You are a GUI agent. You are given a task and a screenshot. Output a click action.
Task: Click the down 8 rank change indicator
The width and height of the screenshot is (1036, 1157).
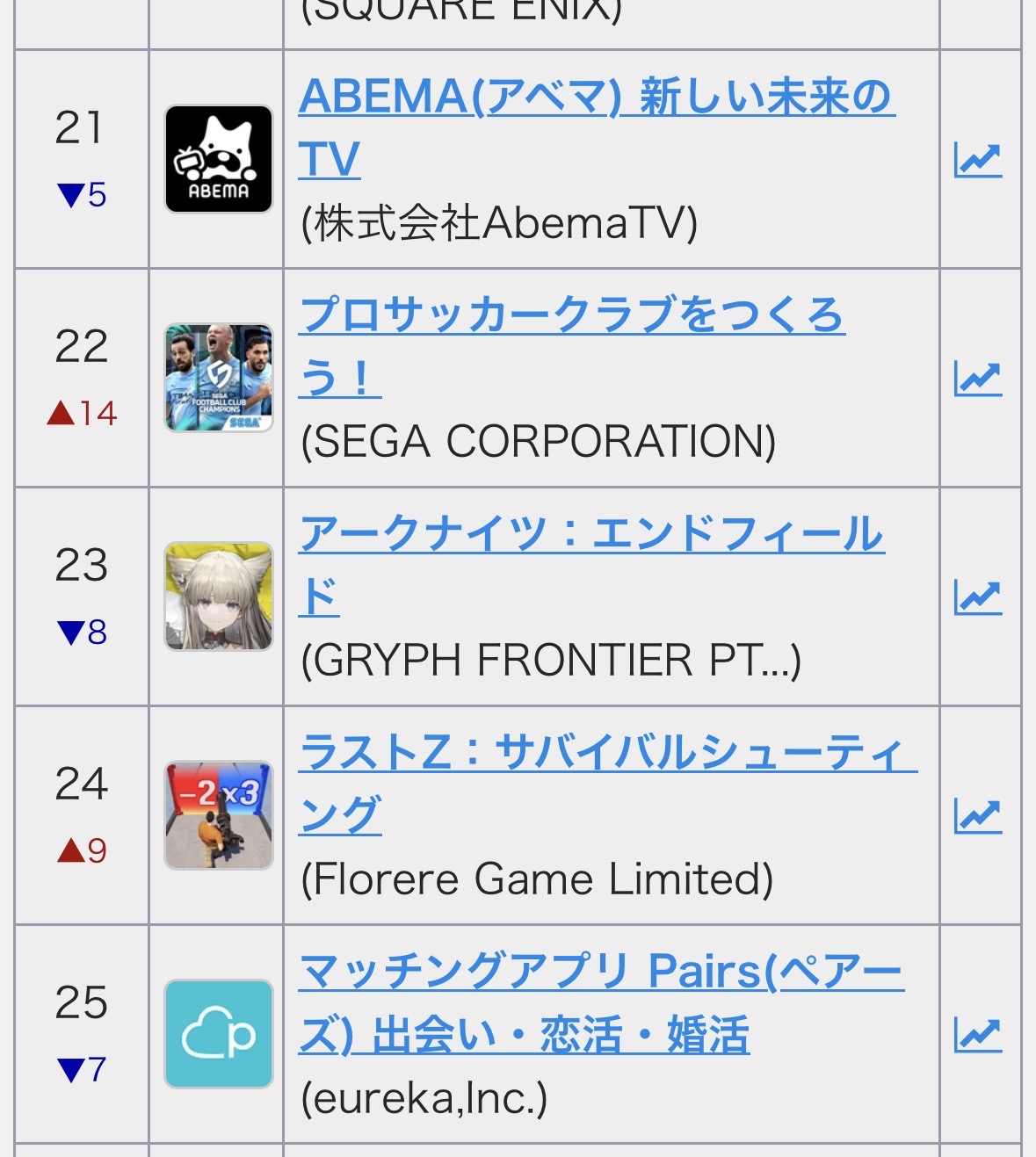pos(82,632)
